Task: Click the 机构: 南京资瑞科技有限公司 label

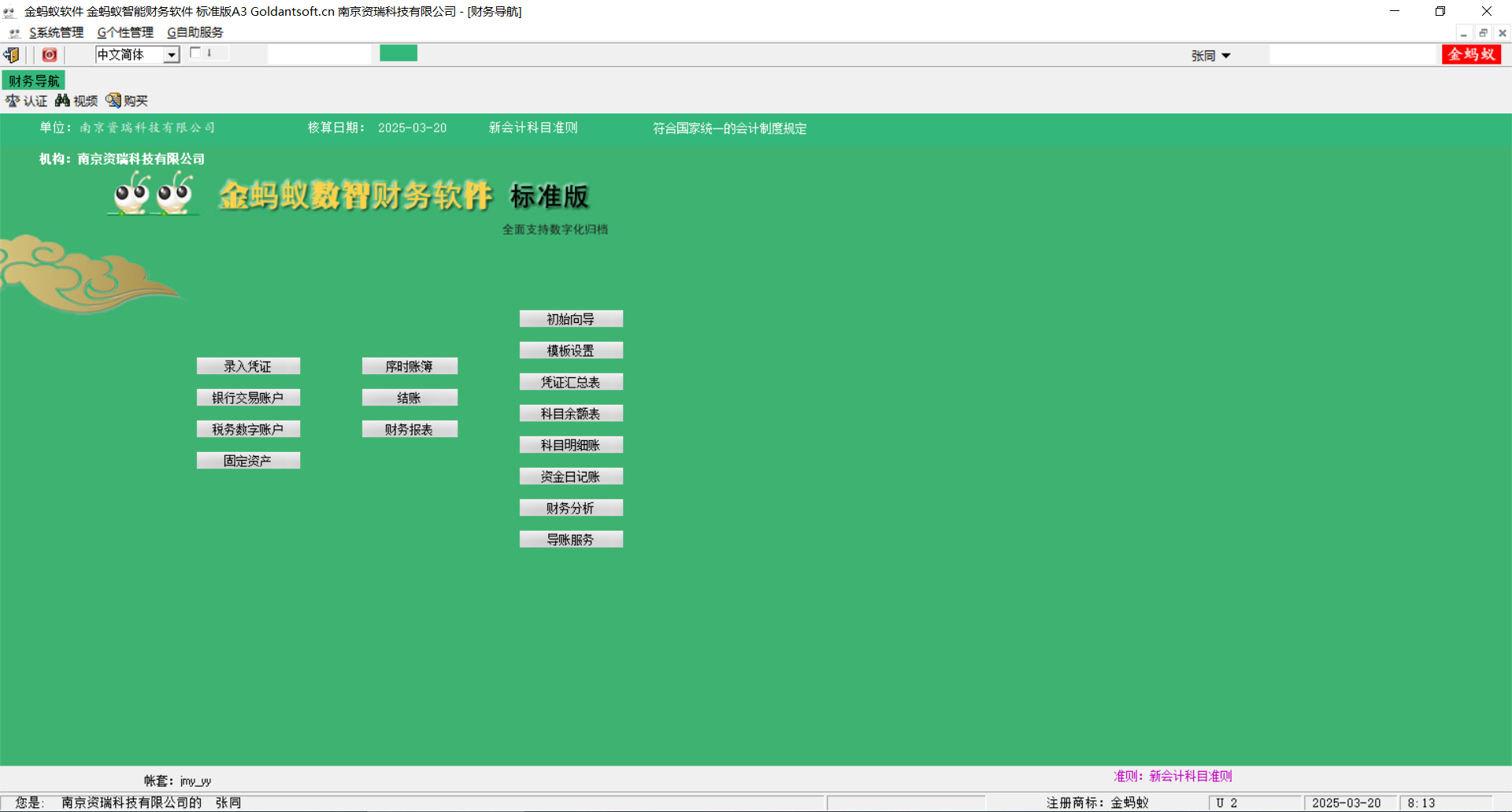Action: coord(122,159)
